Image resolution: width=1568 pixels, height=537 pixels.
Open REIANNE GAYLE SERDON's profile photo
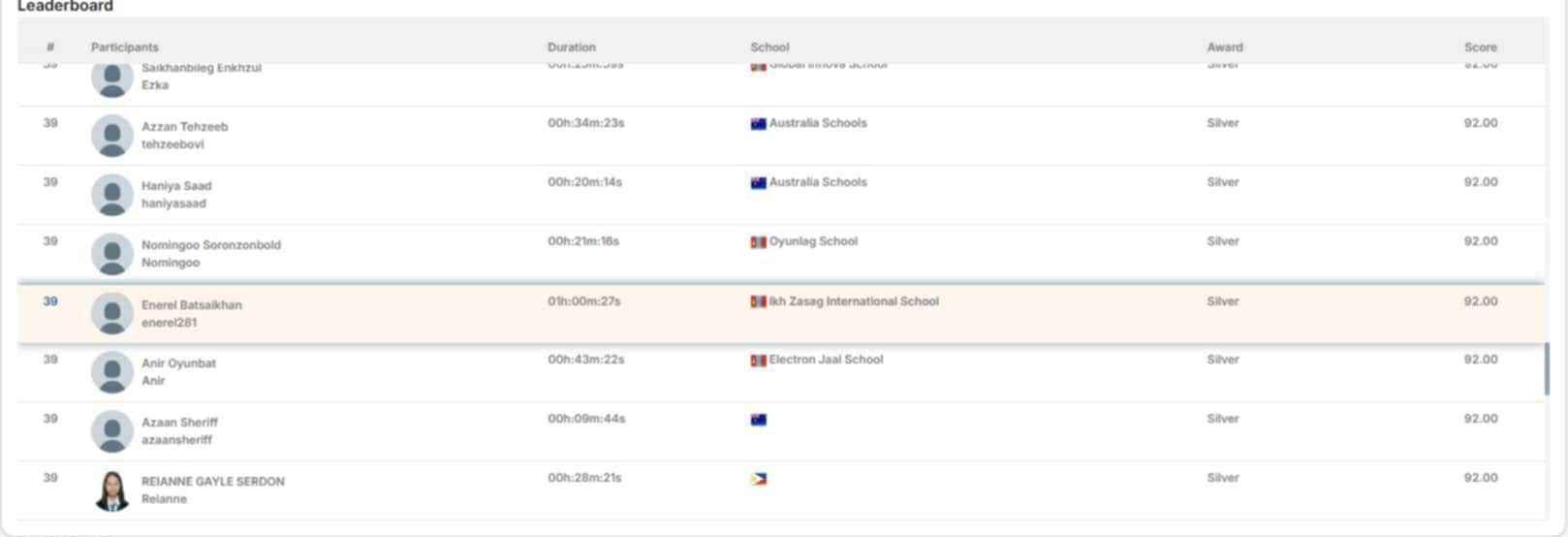point(111,490)
